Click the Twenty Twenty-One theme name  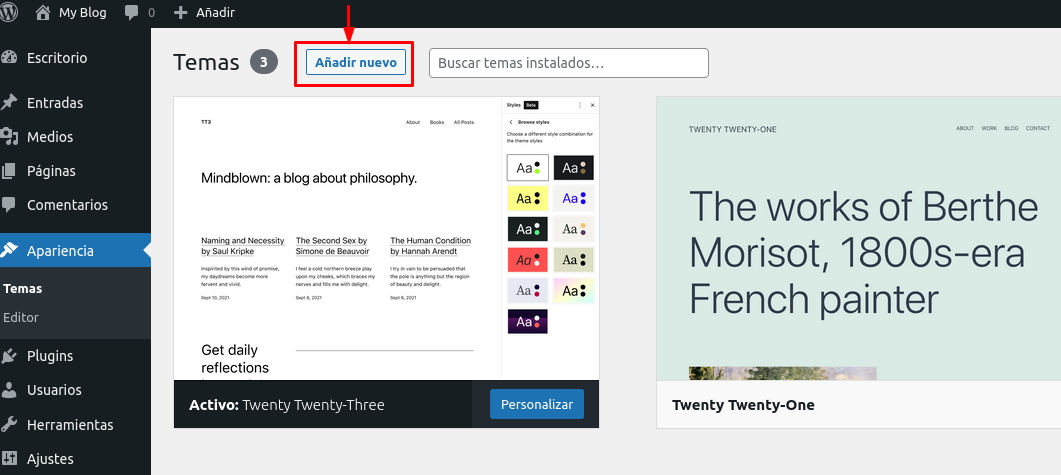[x=743, y=405]
